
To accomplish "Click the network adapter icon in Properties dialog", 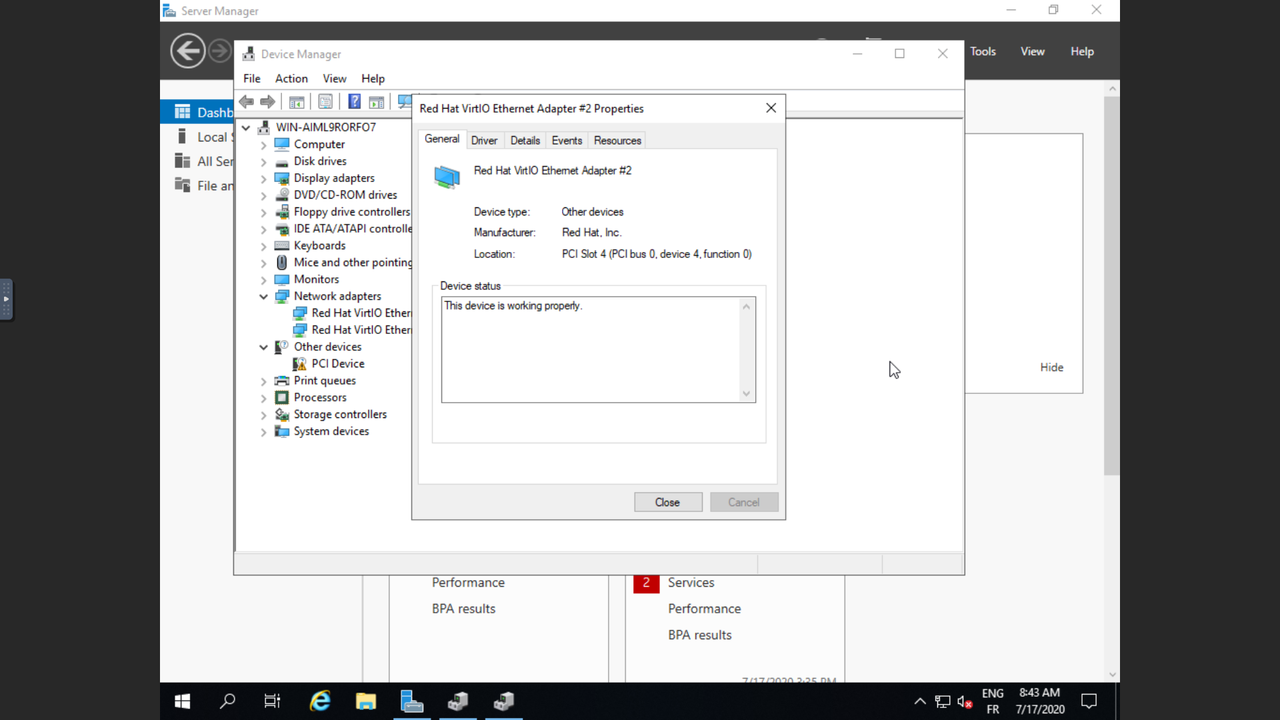I will (x=447, y=177).
